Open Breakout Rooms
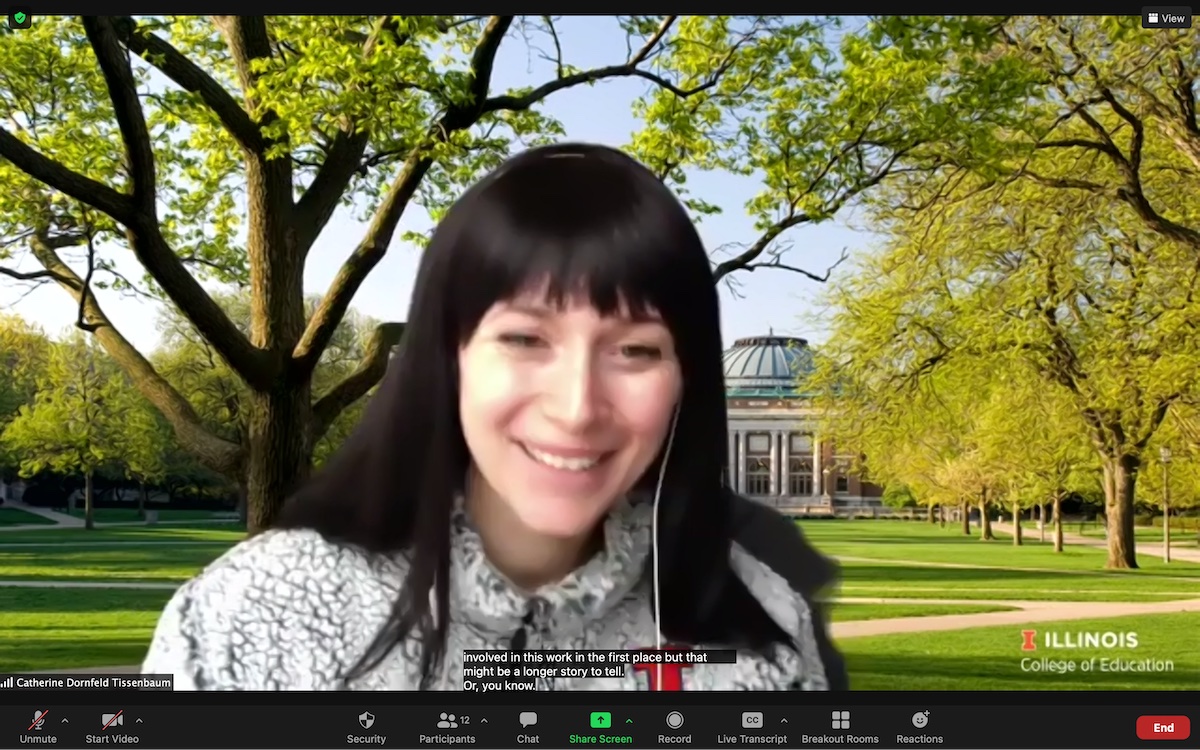Viewport: 1200px width, 750px height. [x=840, y=726]
